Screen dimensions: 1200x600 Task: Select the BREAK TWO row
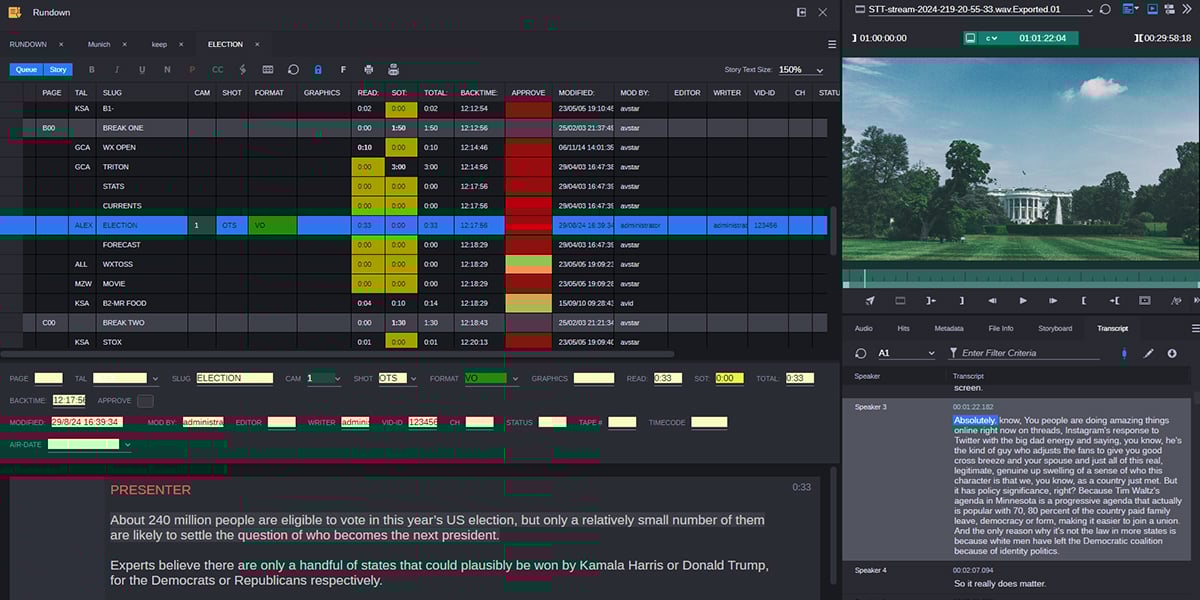414,323
